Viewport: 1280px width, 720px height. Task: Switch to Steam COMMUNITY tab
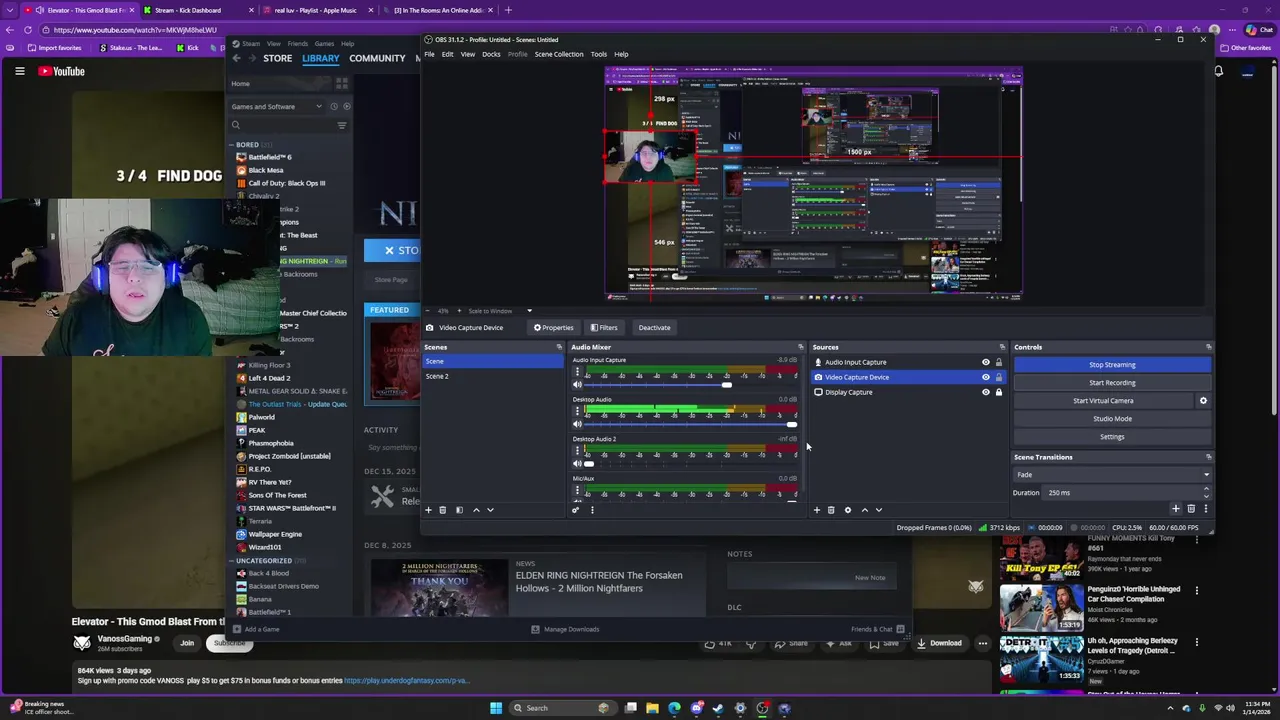point(377,58)
